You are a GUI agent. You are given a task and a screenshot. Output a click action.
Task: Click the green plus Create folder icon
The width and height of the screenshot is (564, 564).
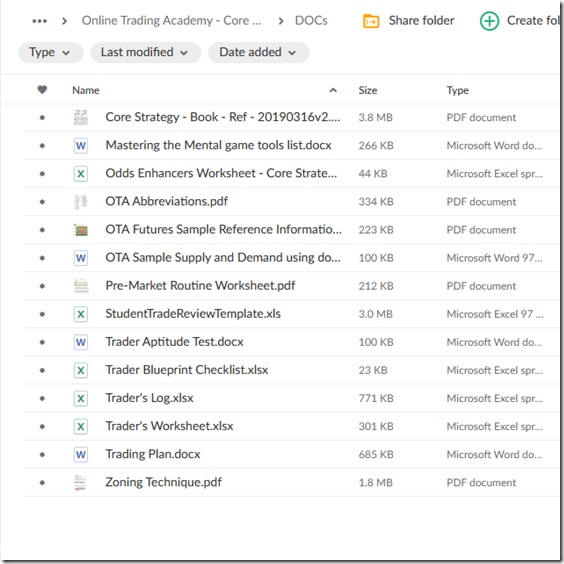point(489,21)
